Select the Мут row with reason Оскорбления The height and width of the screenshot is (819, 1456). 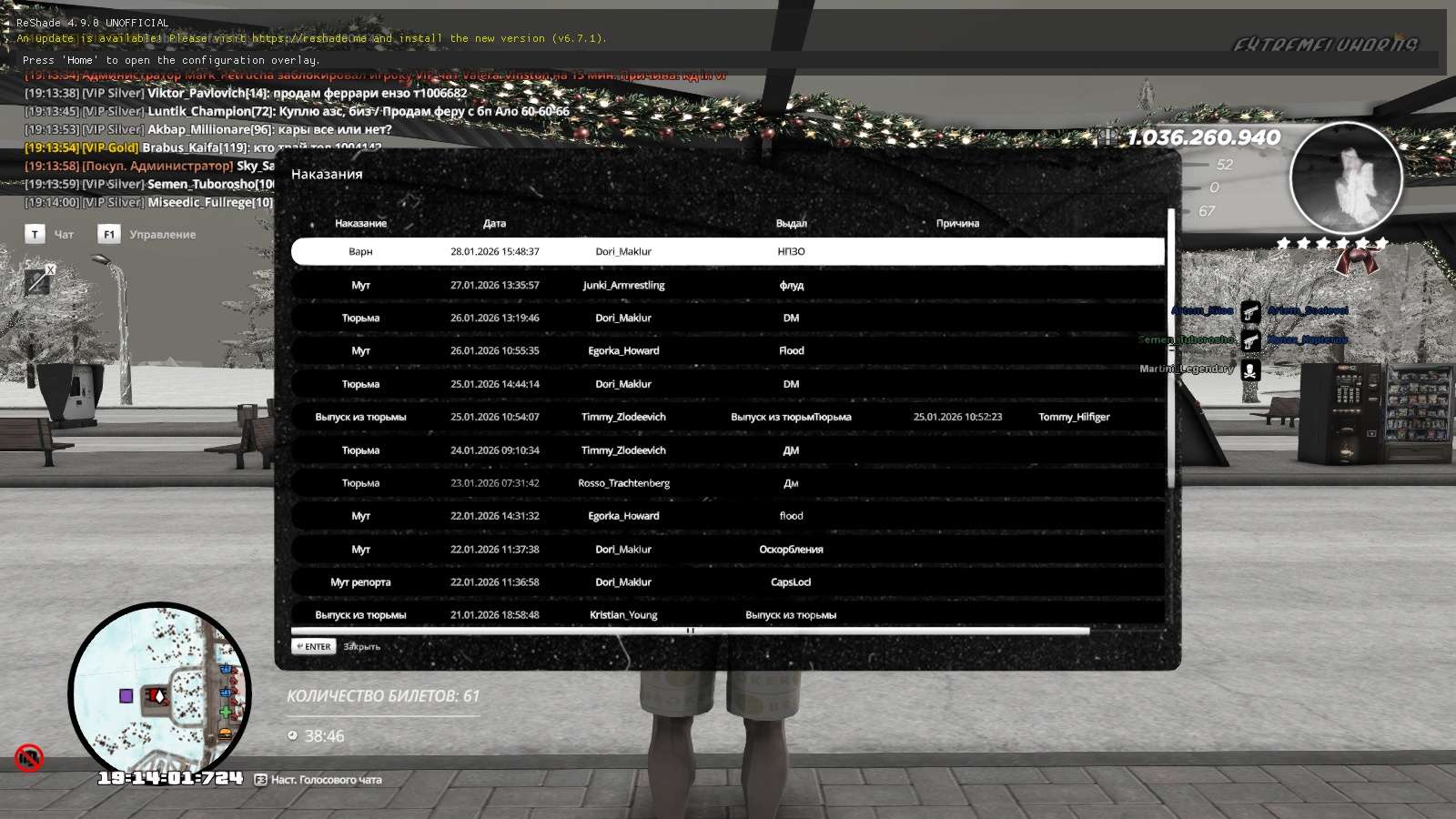click(x=727, y=550)
